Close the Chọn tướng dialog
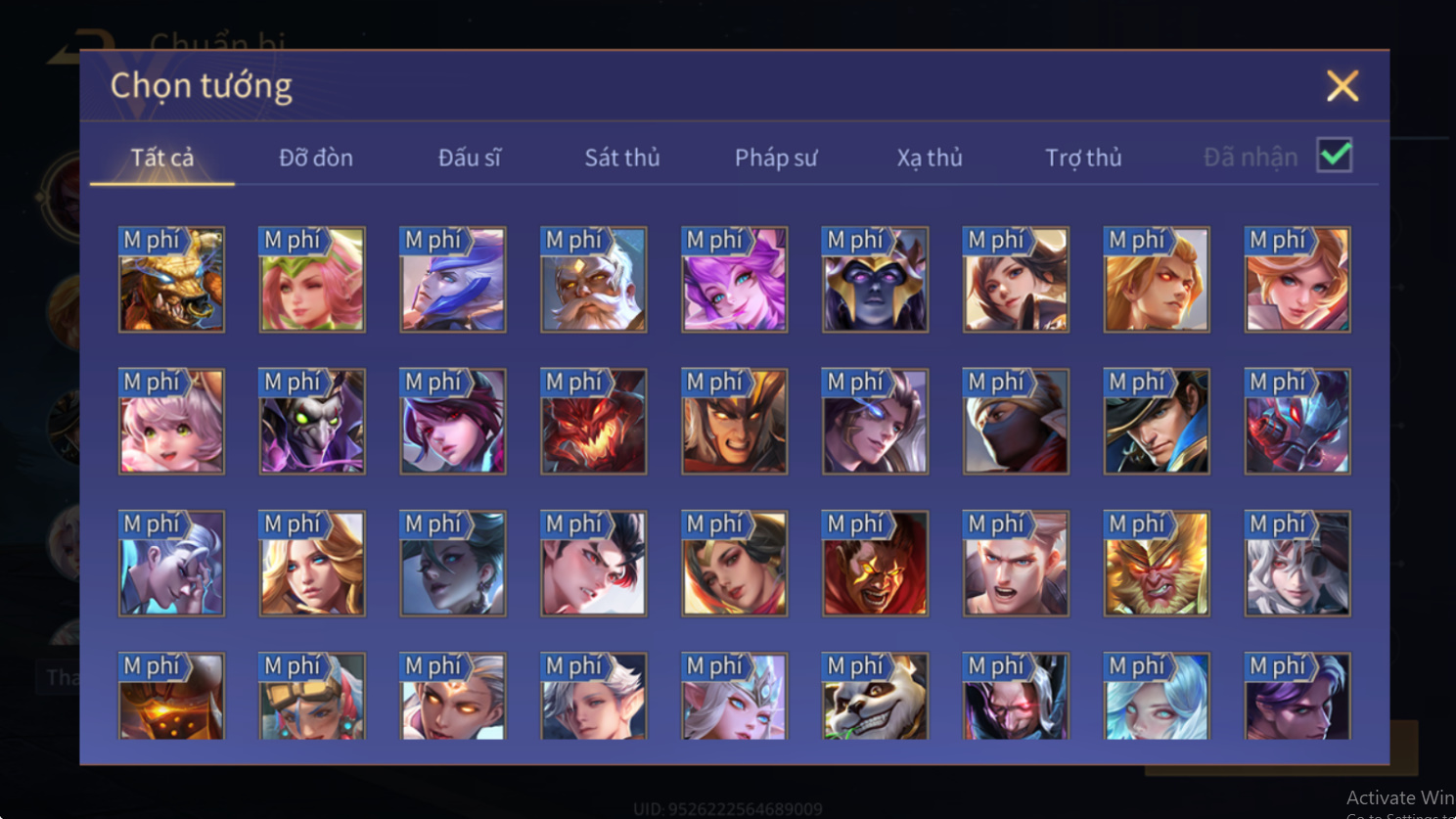This screenshot has width=1456, height=819. click(x=1342, y=86)
